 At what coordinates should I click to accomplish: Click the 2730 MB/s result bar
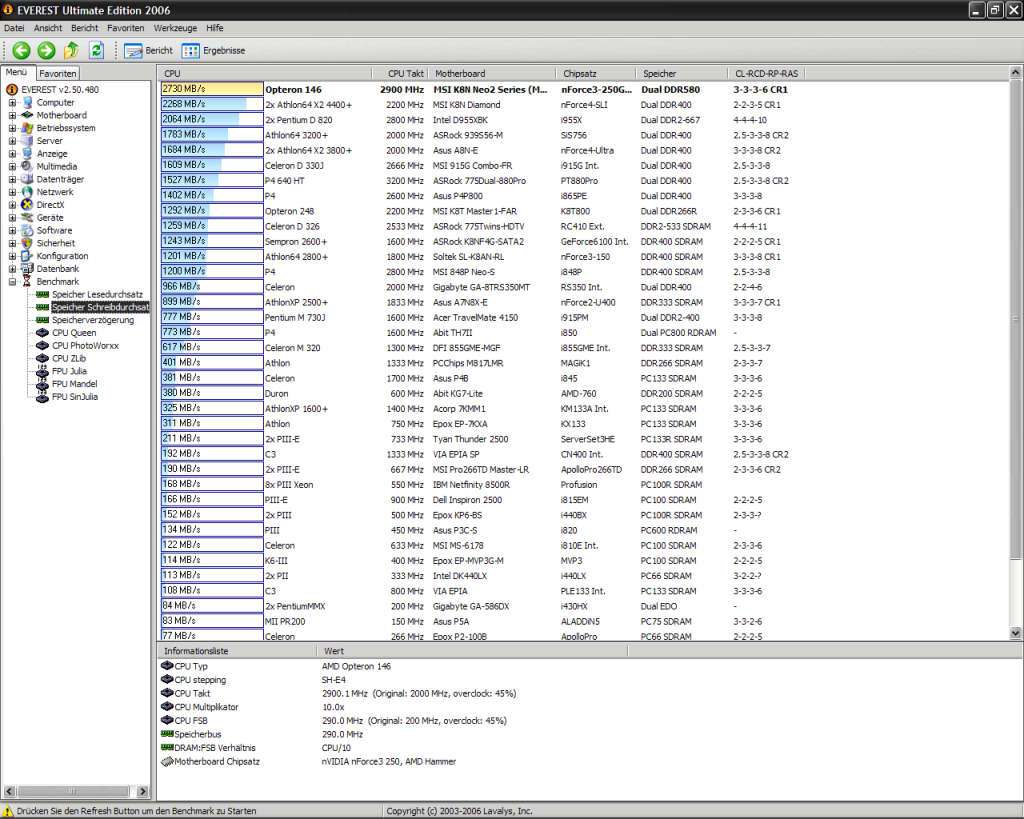coord(212,89)
